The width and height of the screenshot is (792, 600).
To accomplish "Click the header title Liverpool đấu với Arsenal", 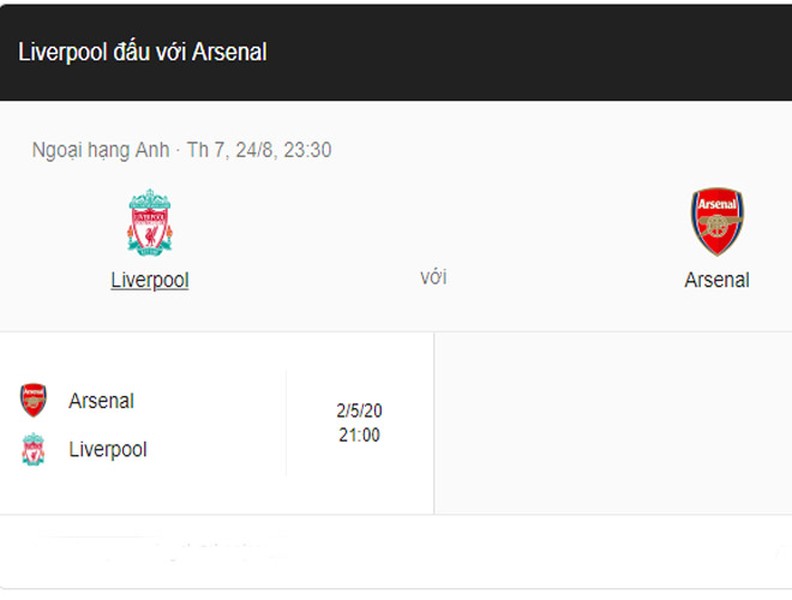I will click(142, 52).
